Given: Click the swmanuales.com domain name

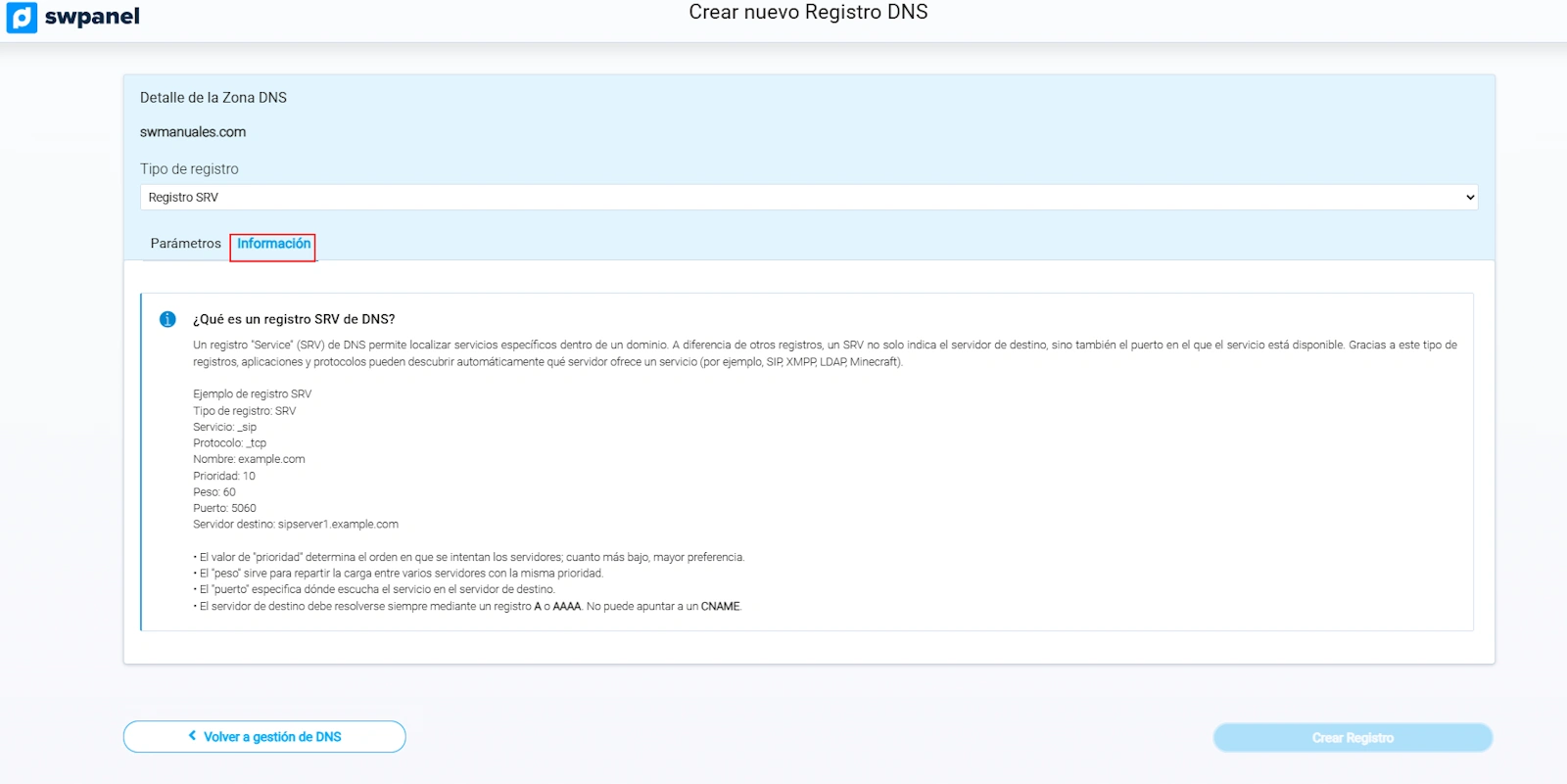Looking at the screenshot, I should click(x=193, y=132).
